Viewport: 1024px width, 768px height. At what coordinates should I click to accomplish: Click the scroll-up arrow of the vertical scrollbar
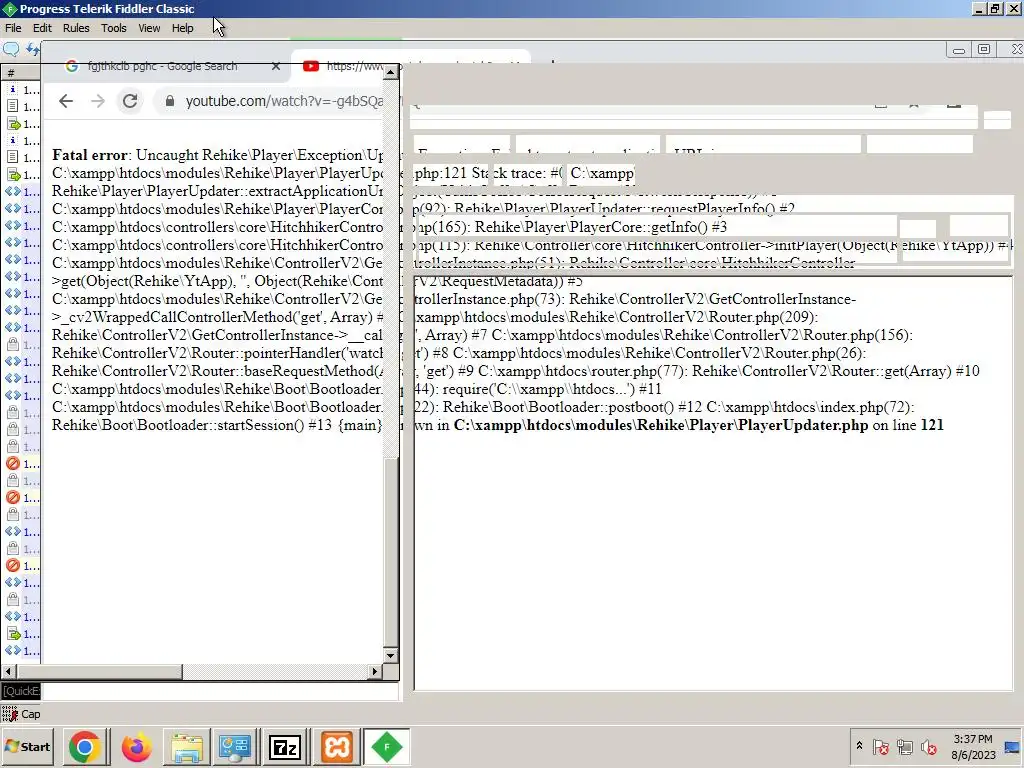(x=391, y=72)
